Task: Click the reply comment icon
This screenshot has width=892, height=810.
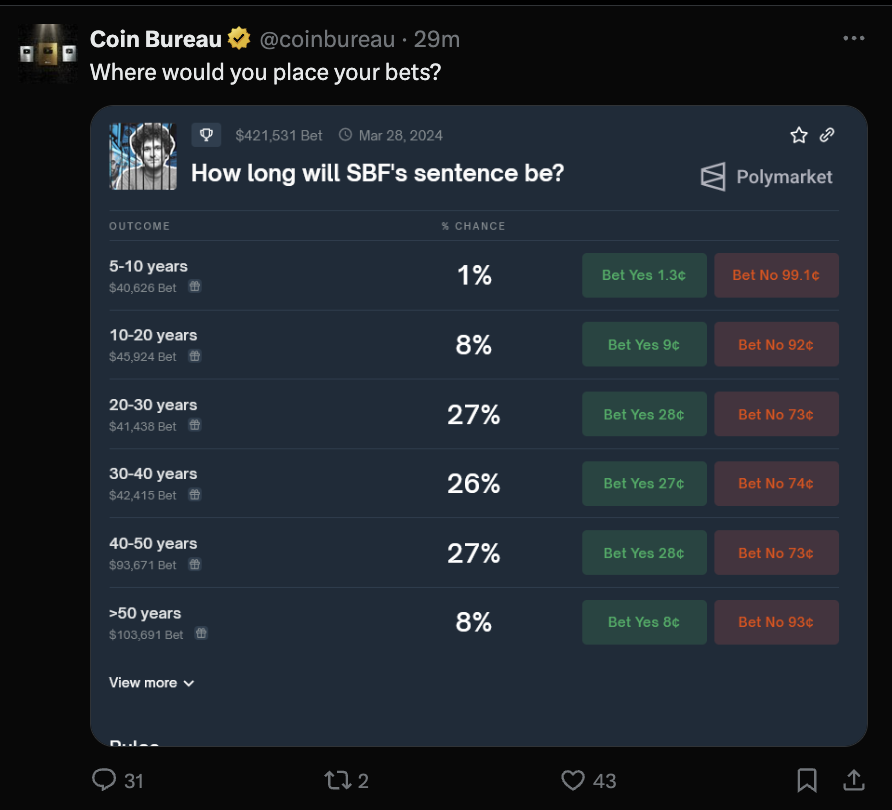Action: click(104, 780)
